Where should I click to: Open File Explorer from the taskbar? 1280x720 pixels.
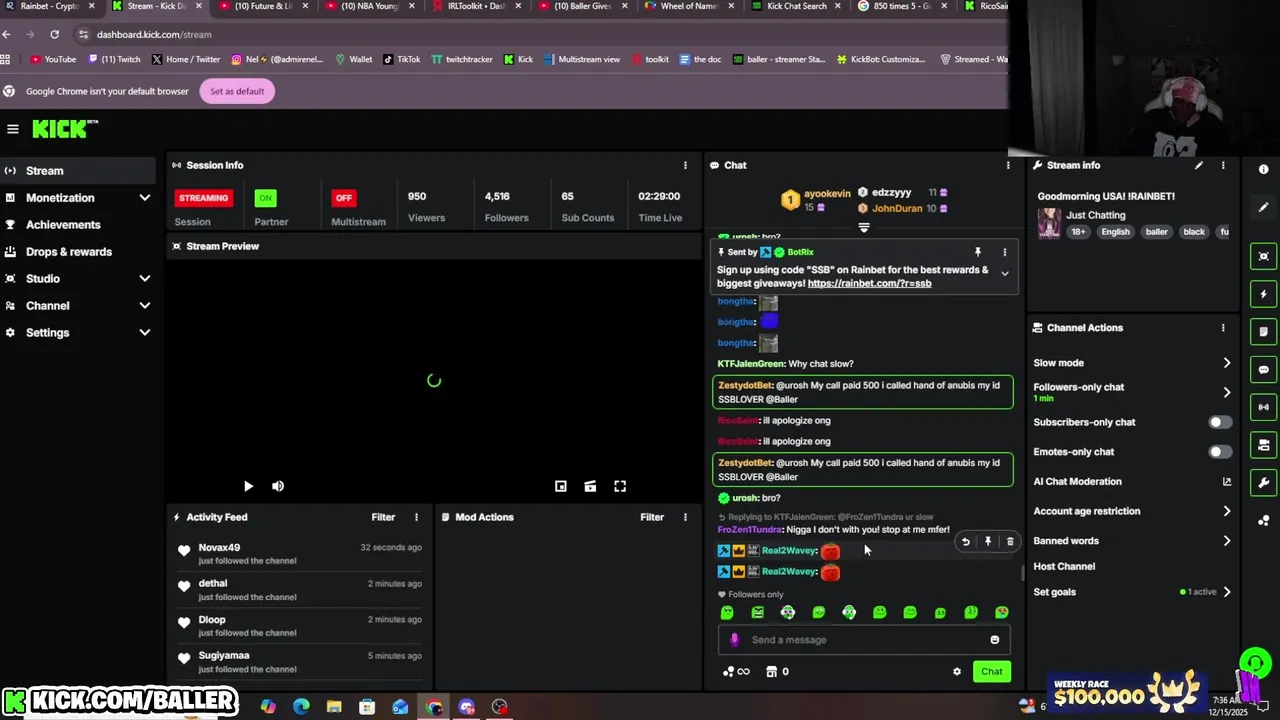click(334, 707)
